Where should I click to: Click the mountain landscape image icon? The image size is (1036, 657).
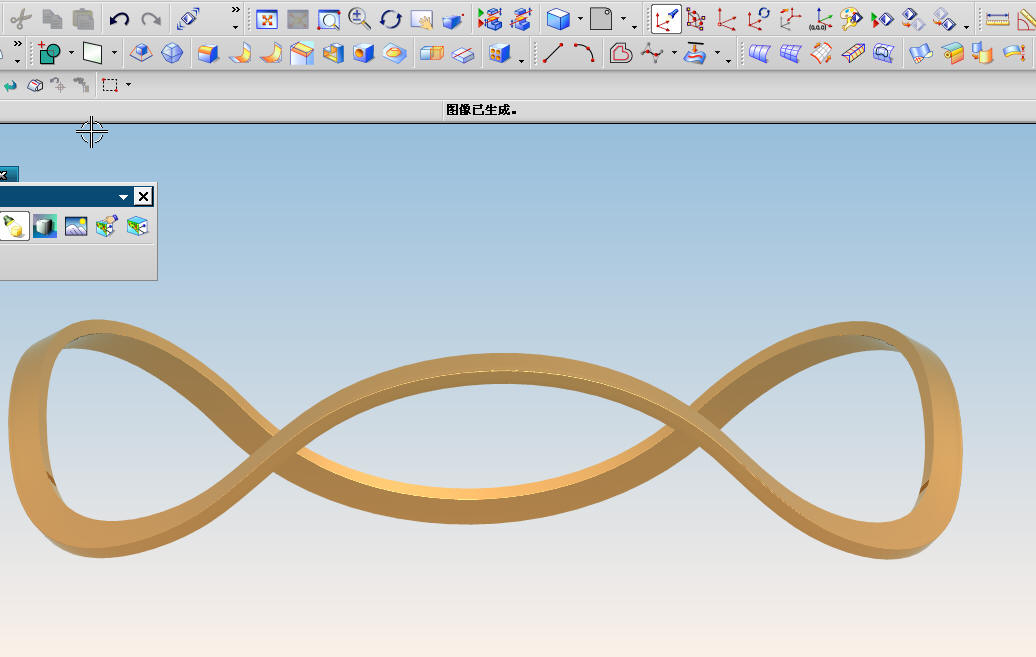(x=76, y=226)
